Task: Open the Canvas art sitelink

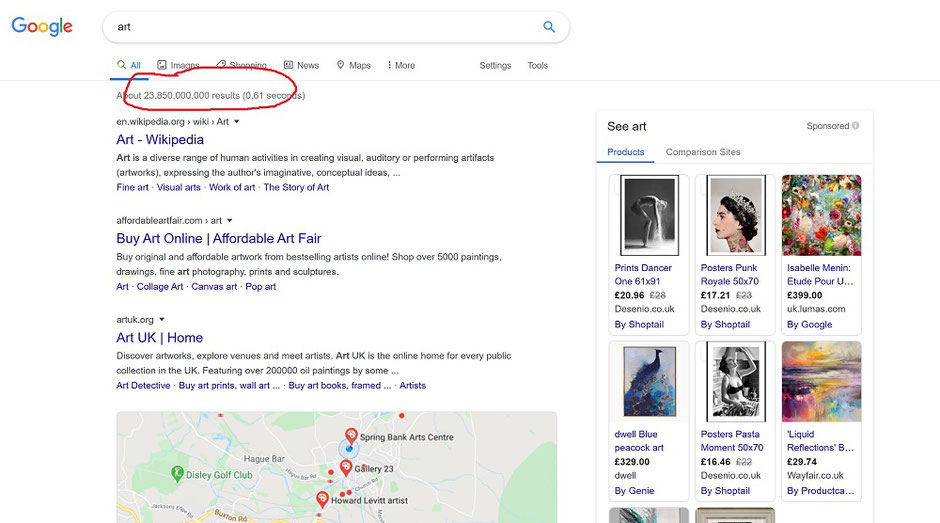Action: coord(214,287)
